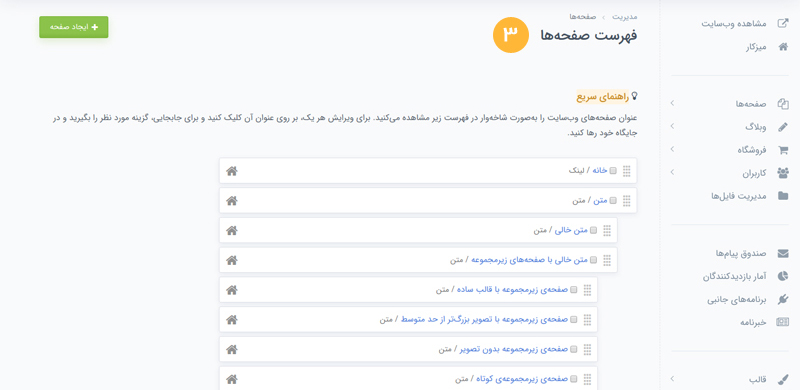
Task: Tick the checkbox for متن خالی / متن
Action: pyautogui.click(x=593, y=231)
